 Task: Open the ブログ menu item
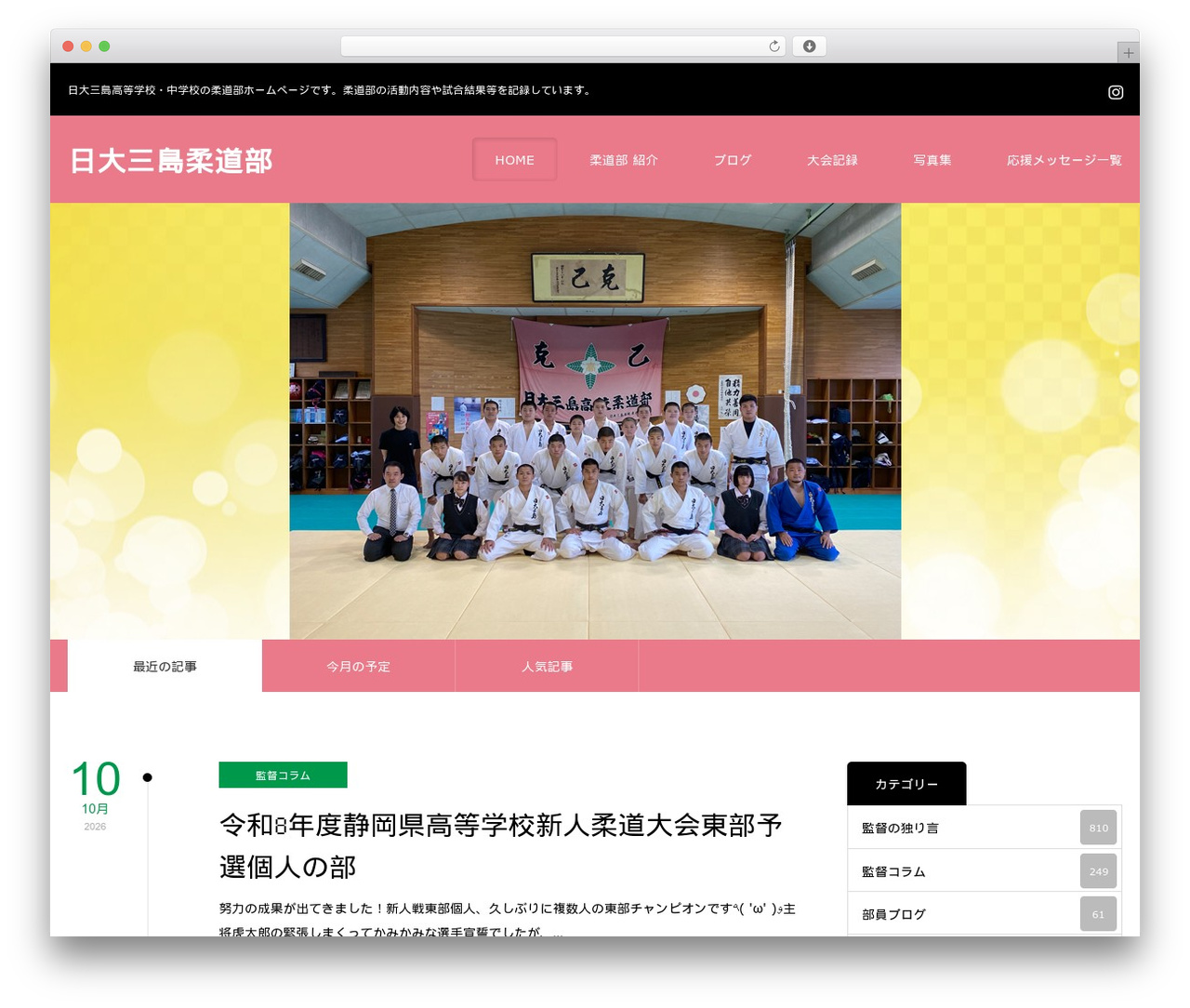[733, 160]
